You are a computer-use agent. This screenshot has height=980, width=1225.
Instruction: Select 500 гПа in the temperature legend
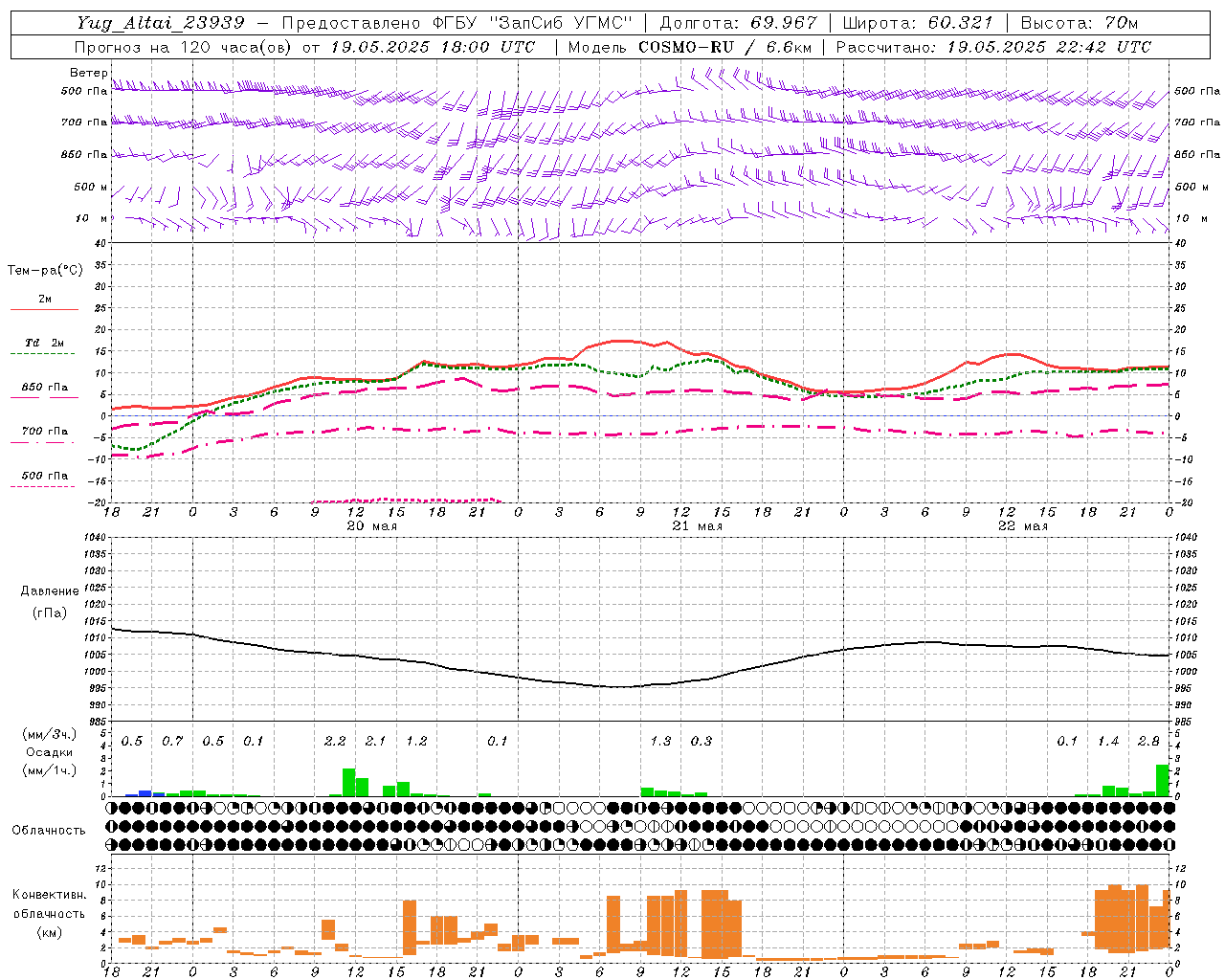(44, 476)
